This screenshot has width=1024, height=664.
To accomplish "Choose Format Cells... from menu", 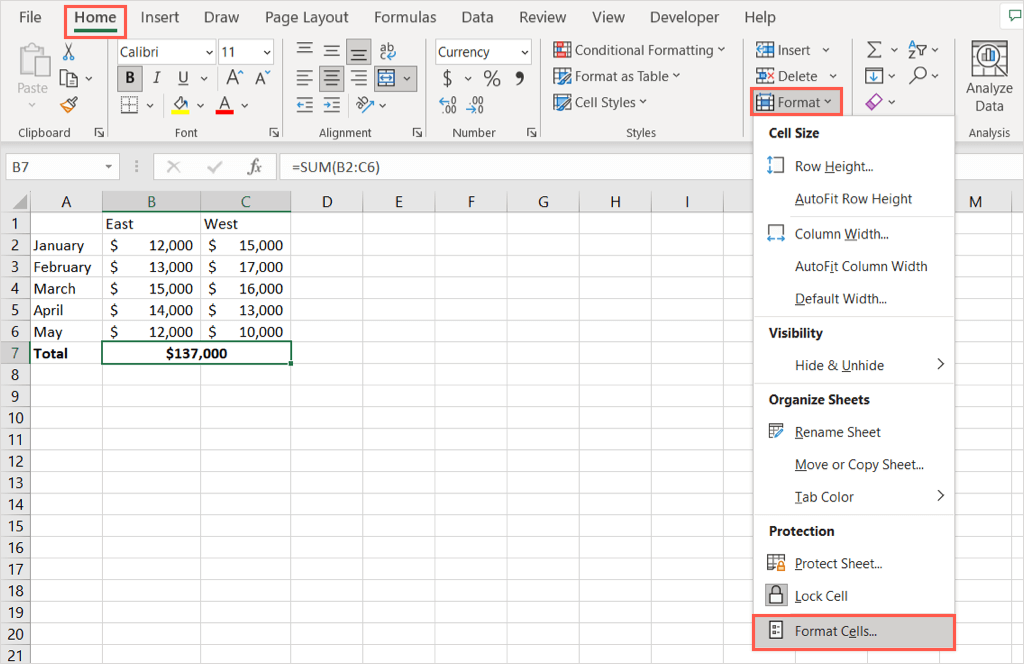I will click(x=854, y=631).
